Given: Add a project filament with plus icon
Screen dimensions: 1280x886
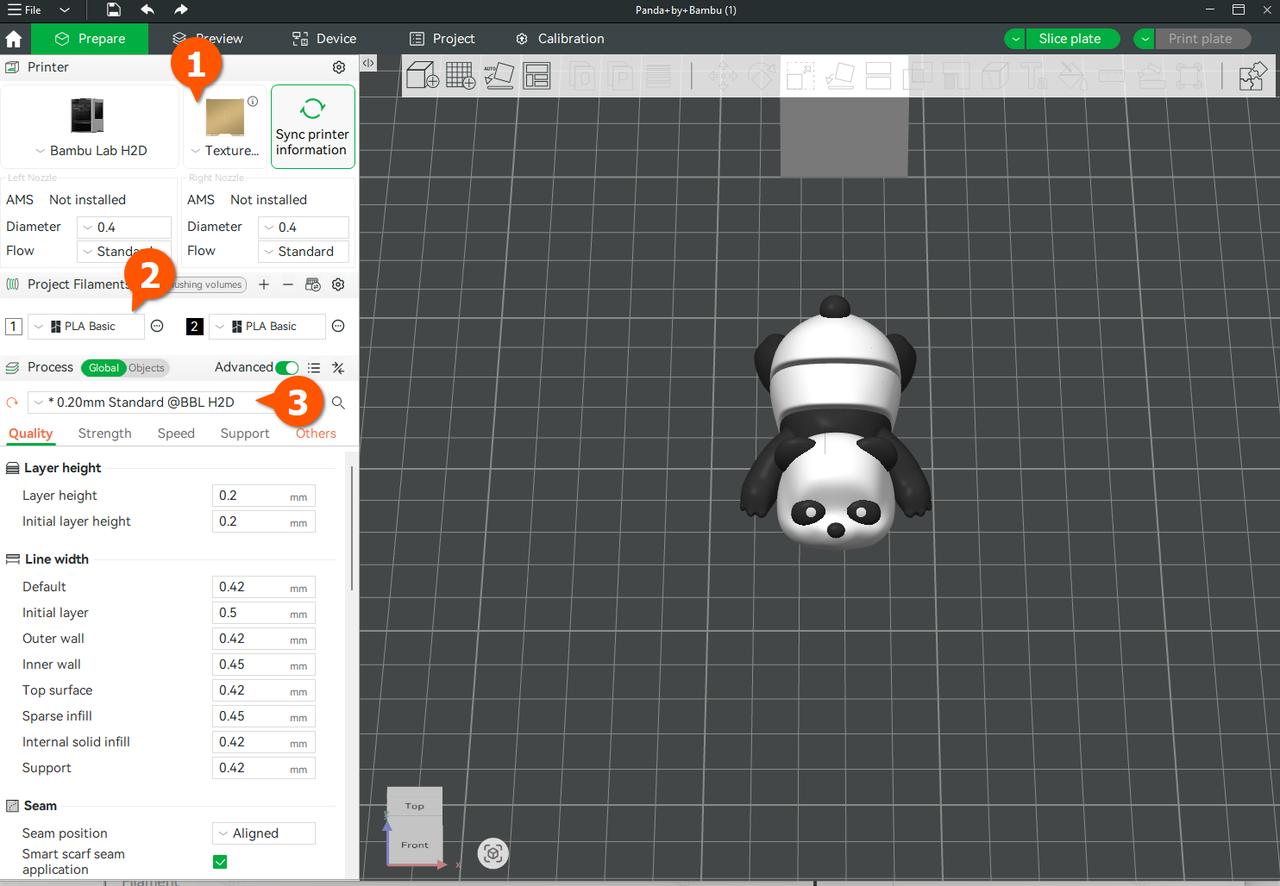Looking at the screenshot, I should pos(264,285).
